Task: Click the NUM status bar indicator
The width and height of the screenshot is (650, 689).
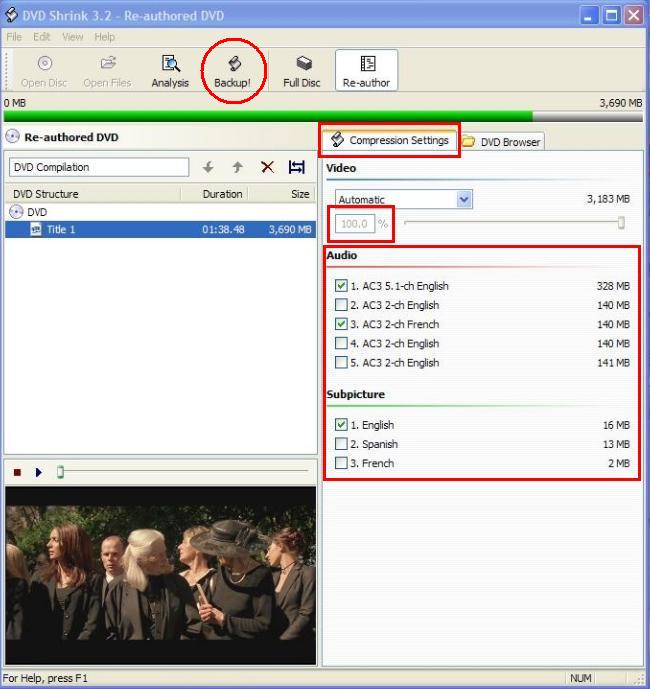Action: [x=580, y=678]
